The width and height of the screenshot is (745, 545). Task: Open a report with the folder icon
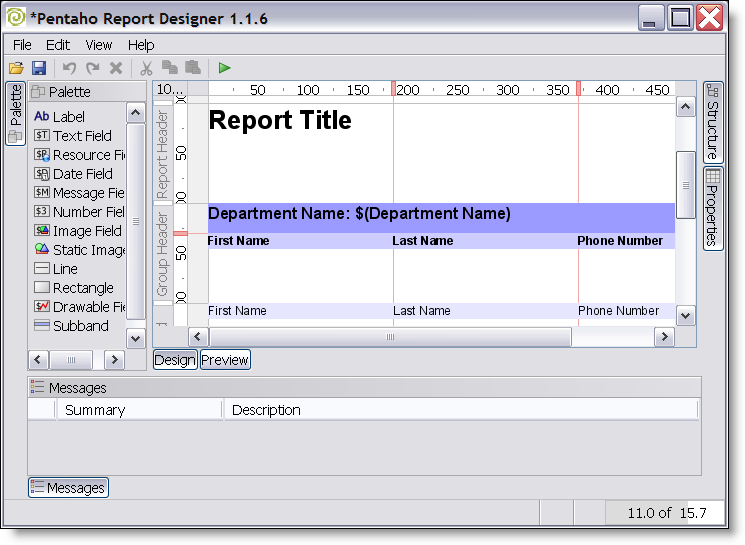click(x=16, y=68)
